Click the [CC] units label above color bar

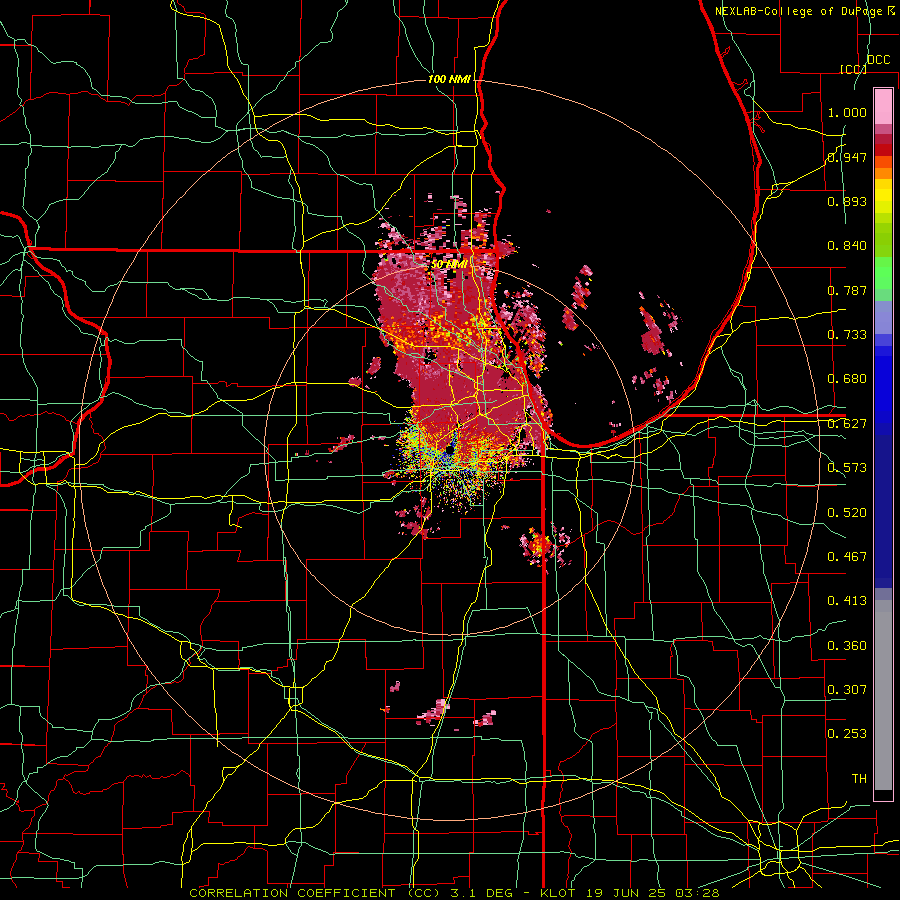click(853, 69)
